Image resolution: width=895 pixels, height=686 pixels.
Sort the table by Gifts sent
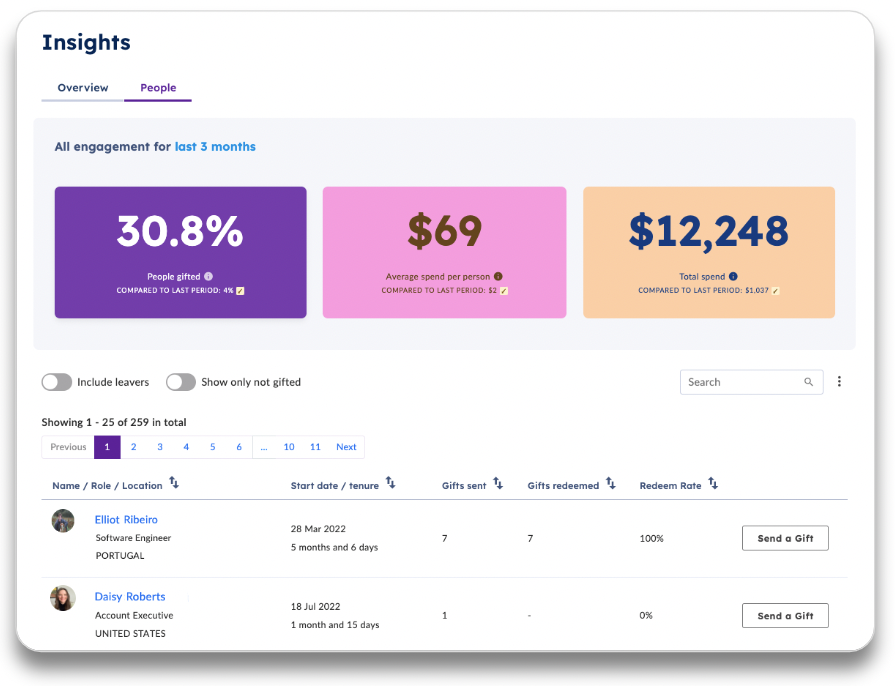click(x=498, y=483)
